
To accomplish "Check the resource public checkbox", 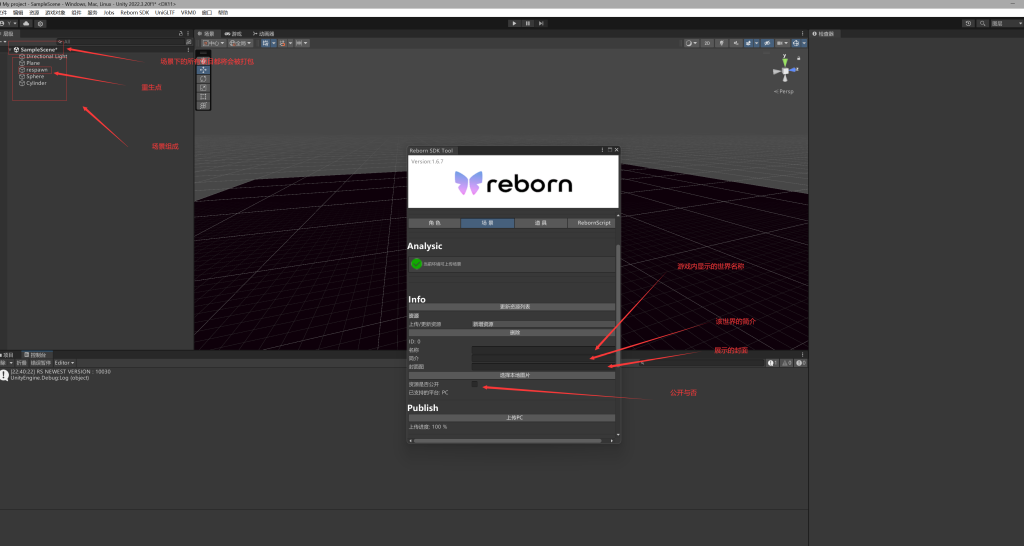I will pyautogui.click(x=475, y=384).
